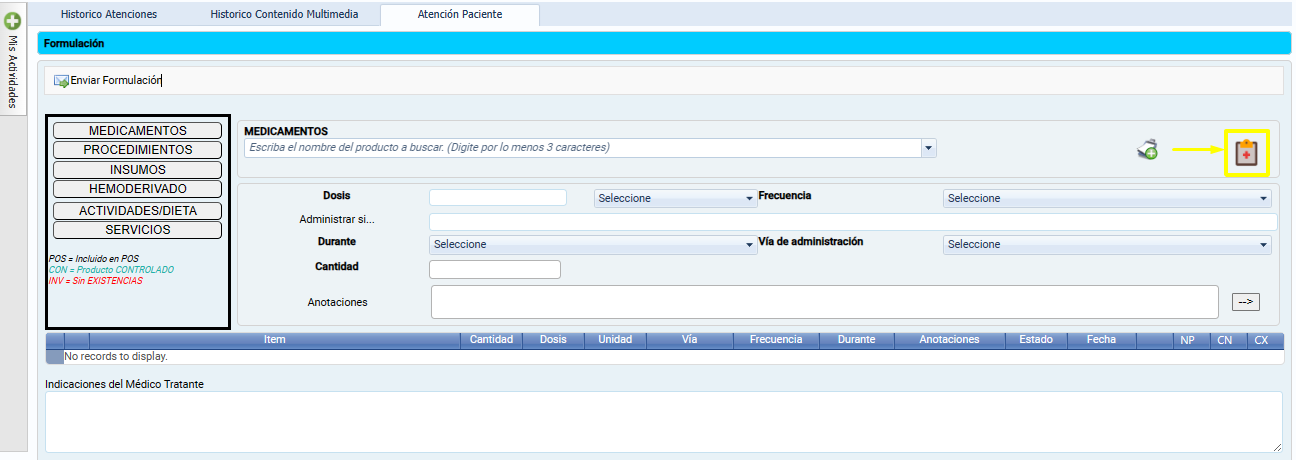The image size is (1296, 460).
Task: Click the Enviar Formulación envelope icon
Action: (61, 81)
